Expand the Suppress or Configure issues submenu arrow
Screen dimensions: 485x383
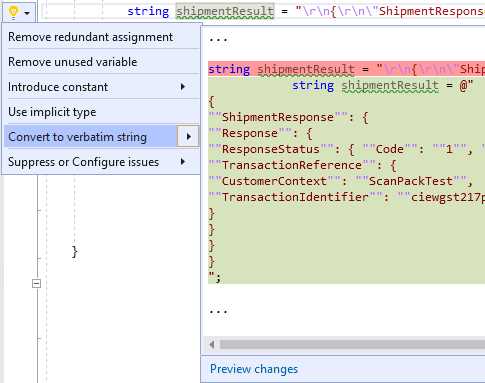(x=183, y=162)
